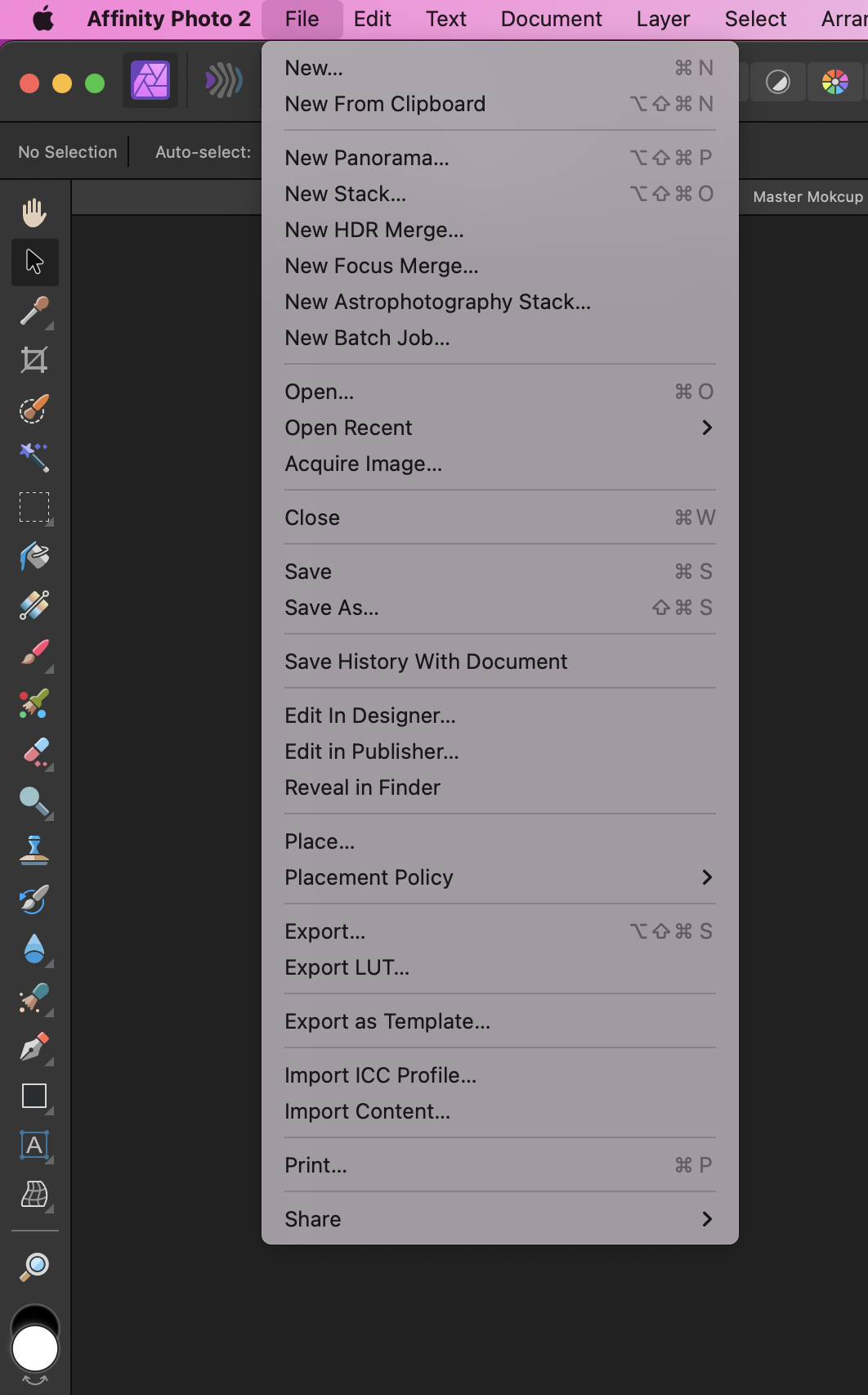
Task: Select the Artistic Text tool
Action: (x=34, y=1145)
